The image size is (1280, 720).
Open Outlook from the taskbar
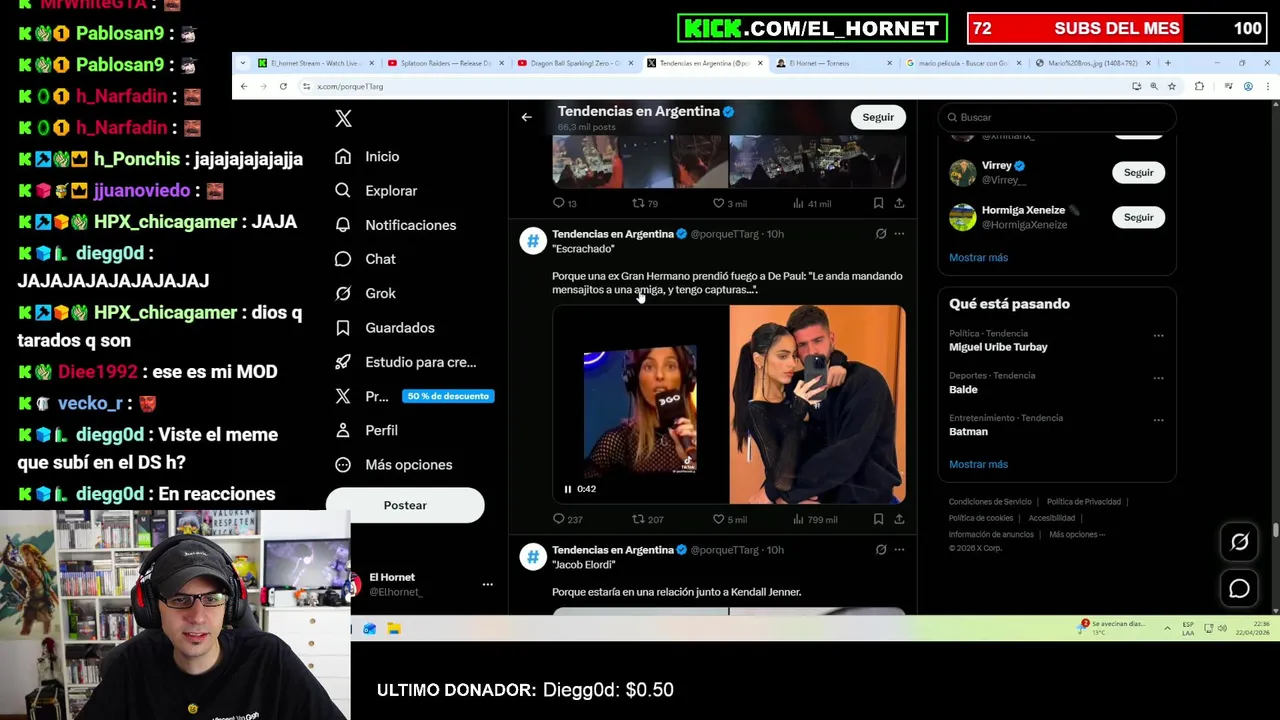370,629
